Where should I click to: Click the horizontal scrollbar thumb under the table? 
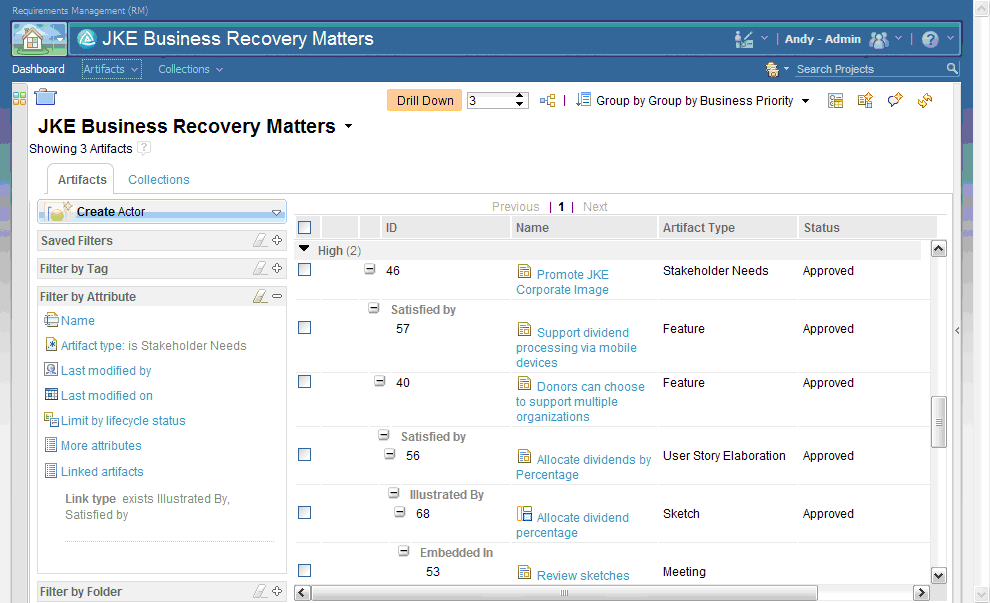pos(564,593)
